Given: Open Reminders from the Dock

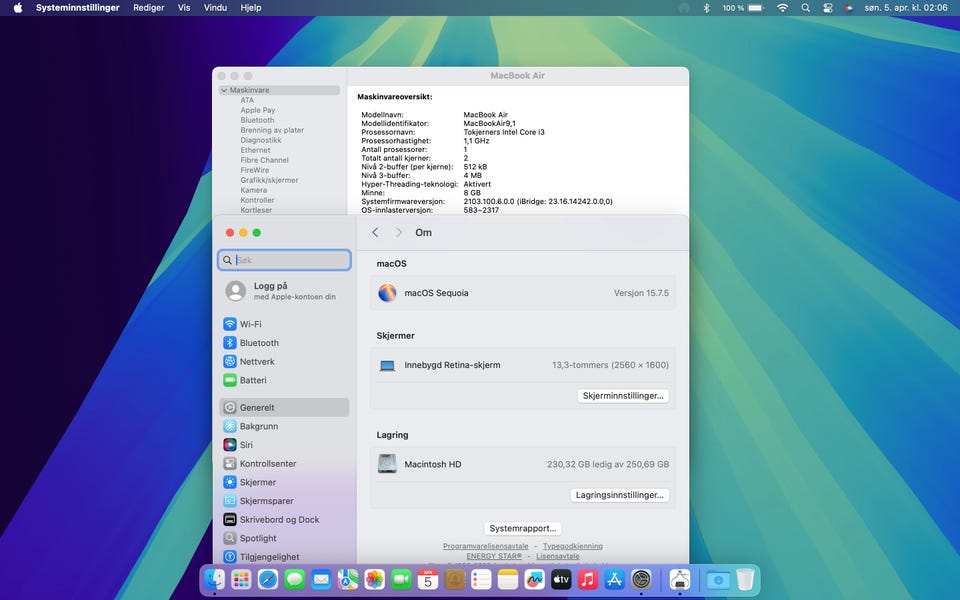Looking at the screenshot, I should [x=481, y=579].
